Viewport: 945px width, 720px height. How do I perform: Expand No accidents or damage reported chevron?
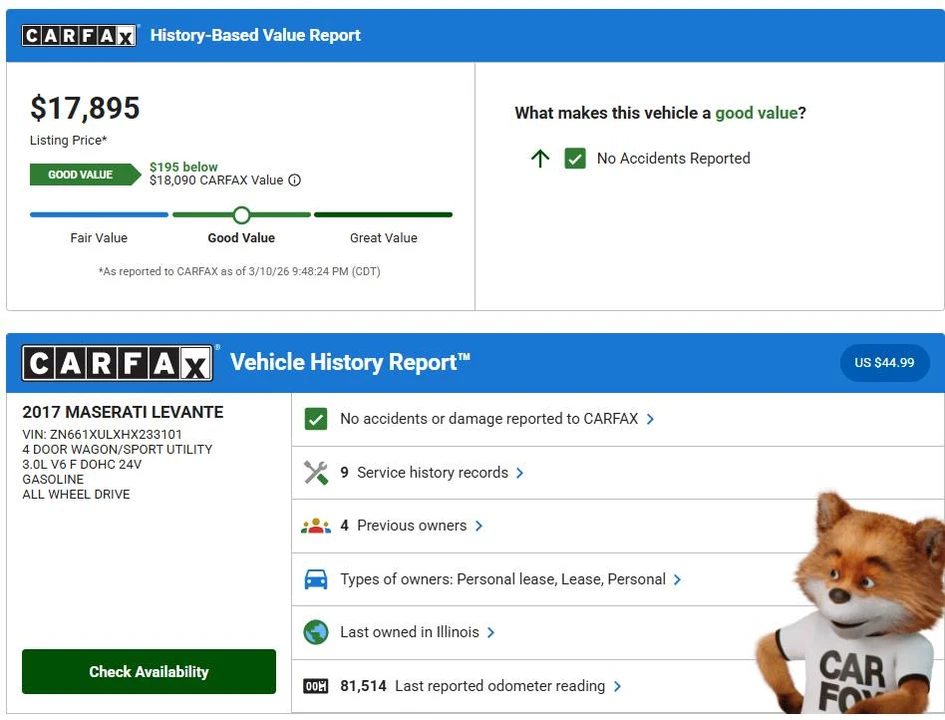point(650,419)
